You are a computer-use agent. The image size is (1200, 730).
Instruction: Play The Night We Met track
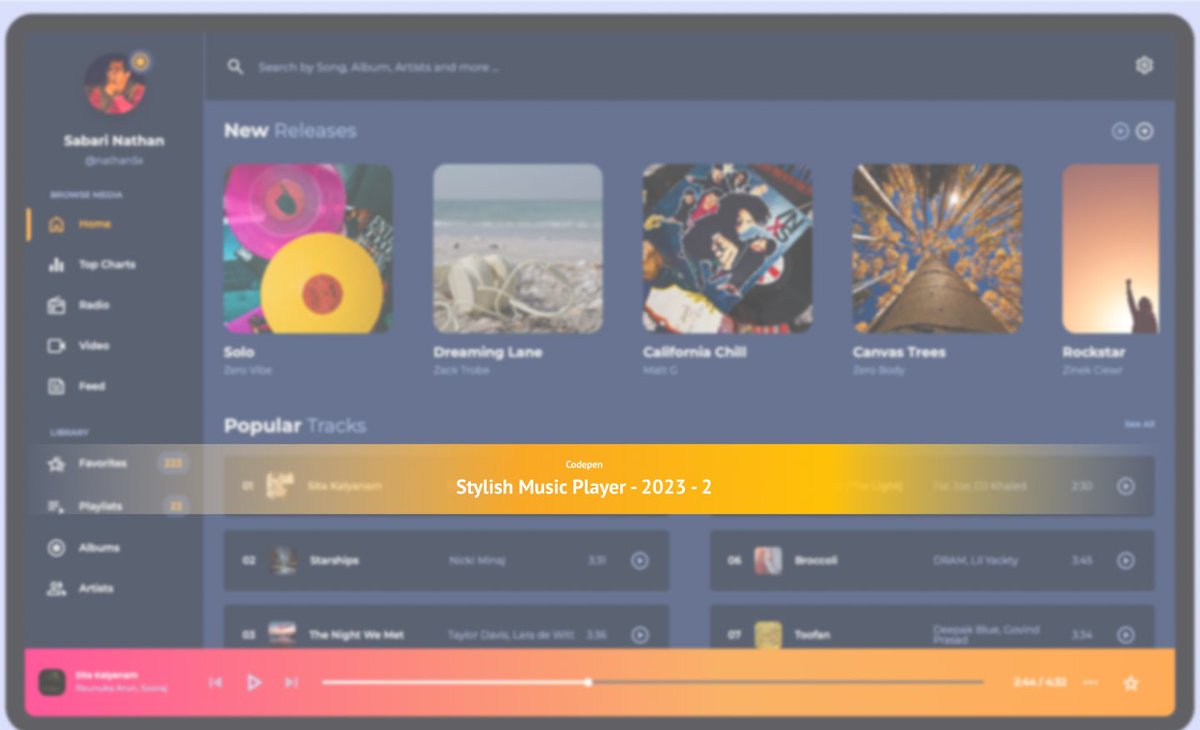click(640, 635)
